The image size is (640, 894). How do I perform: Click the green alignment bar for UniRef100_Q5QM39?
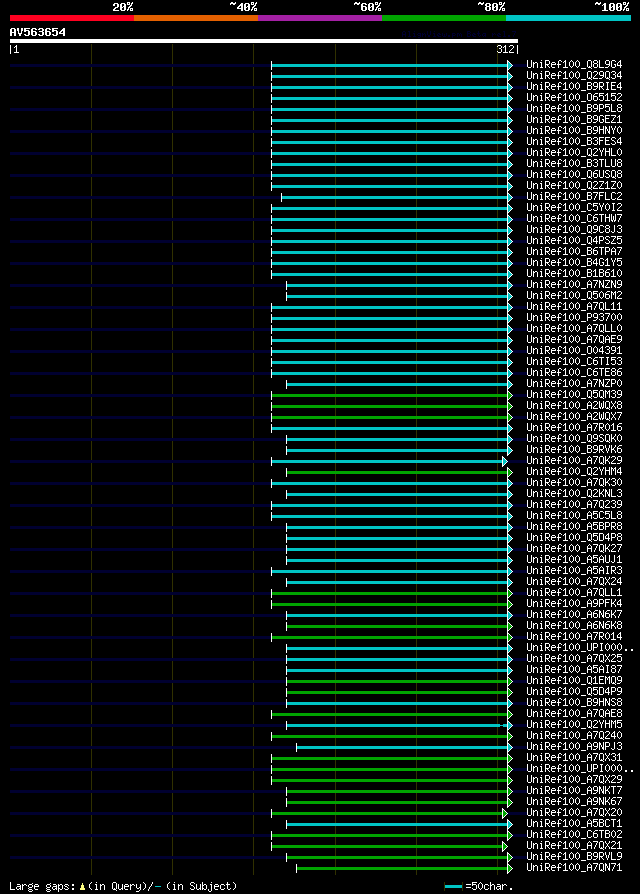point(392,395)
